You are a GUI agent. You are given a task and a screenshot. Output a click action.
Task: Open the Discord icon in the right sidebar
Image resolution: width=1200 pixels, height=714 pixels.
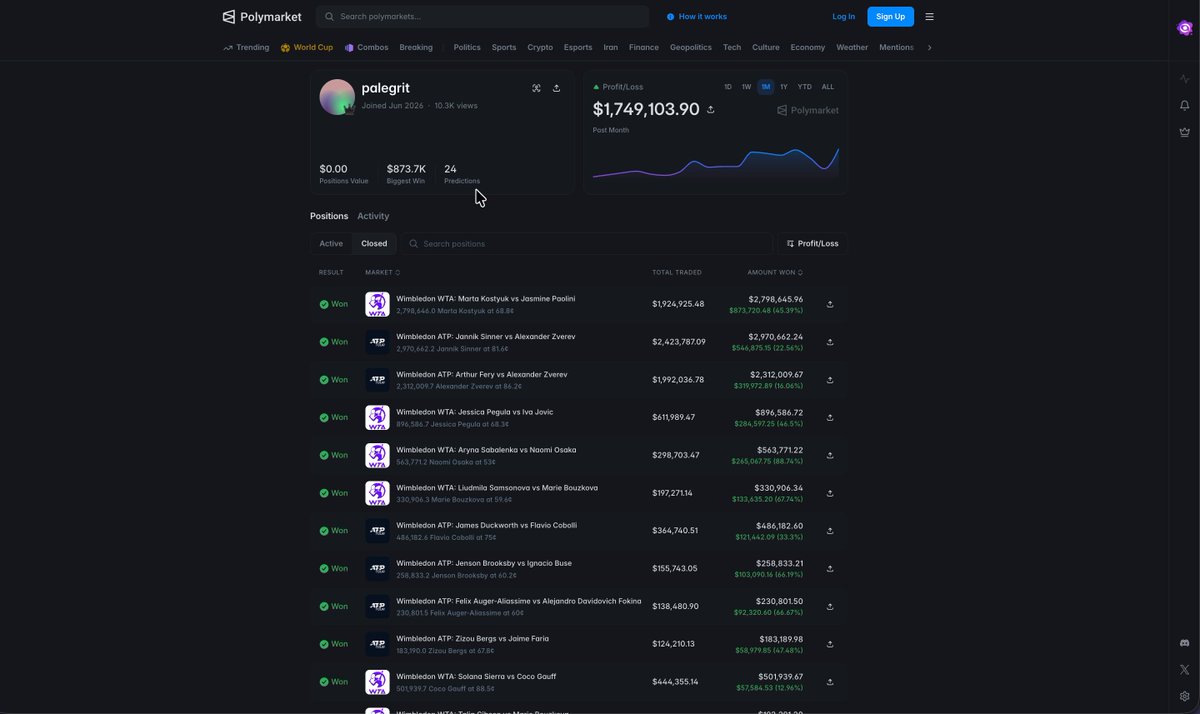click(x=1185, y=643)
